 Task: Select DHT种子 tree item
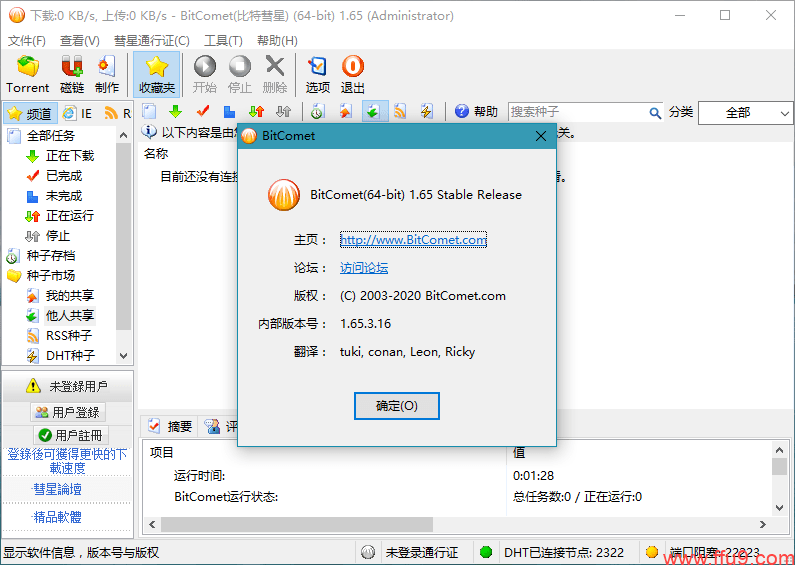(x=70, y=356)
